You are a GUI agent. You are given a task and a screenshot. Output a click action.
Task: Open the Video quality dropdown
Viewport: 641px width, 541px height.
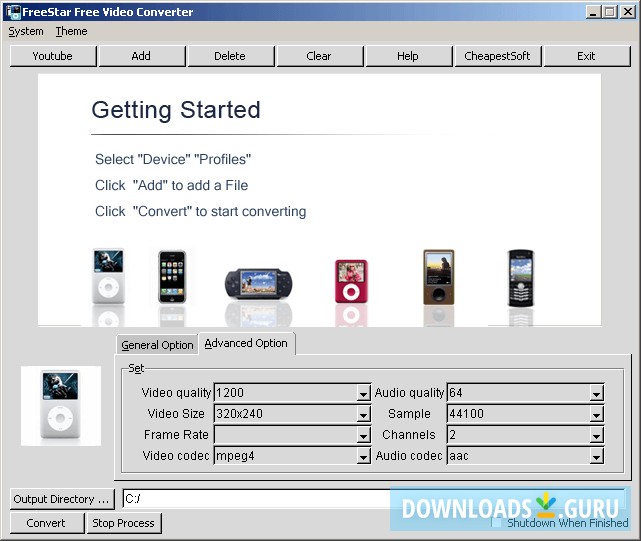363,393
